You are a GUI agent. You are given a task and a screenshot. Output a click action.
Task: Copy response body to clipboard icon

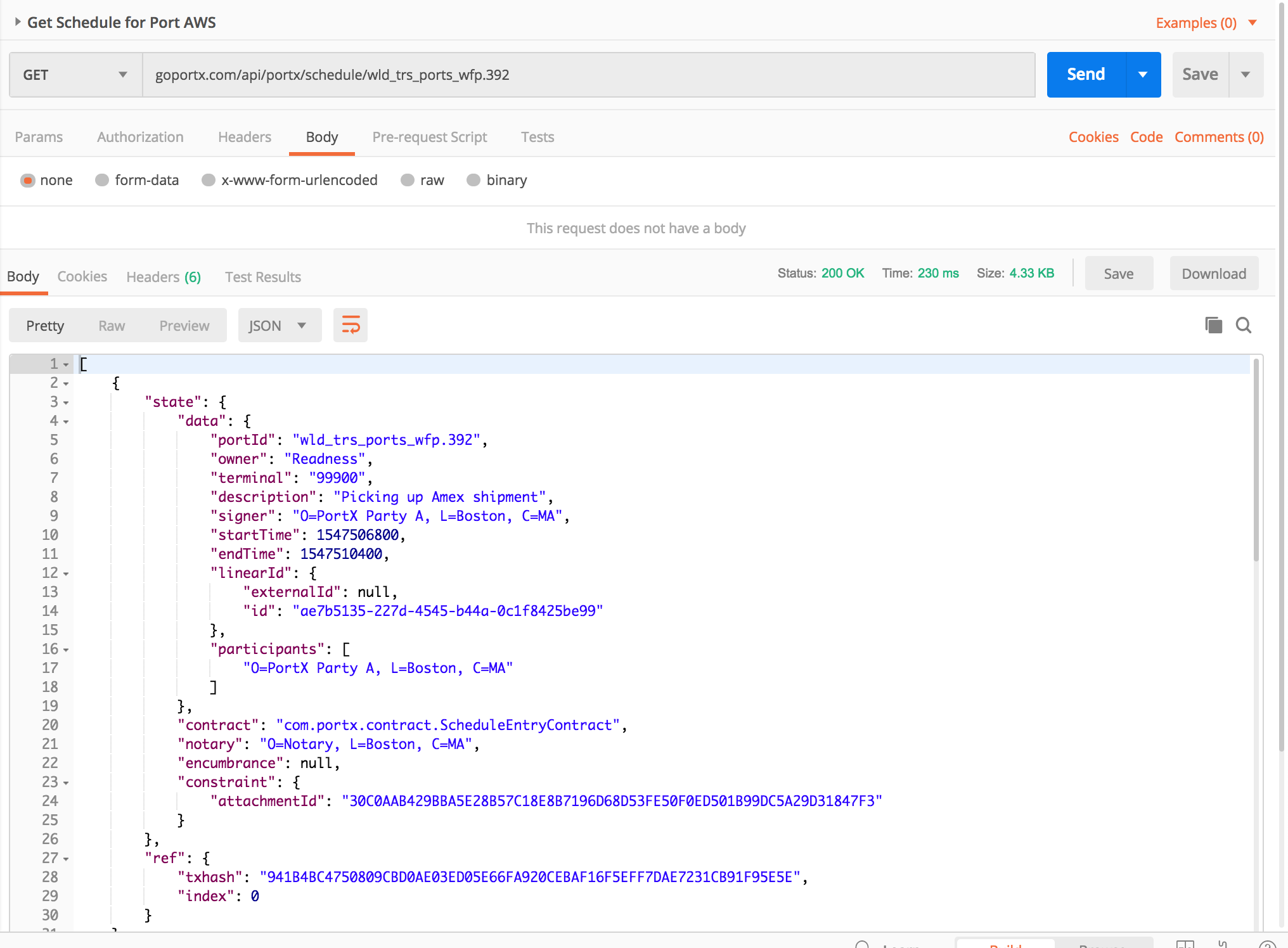pos(1213,325)
